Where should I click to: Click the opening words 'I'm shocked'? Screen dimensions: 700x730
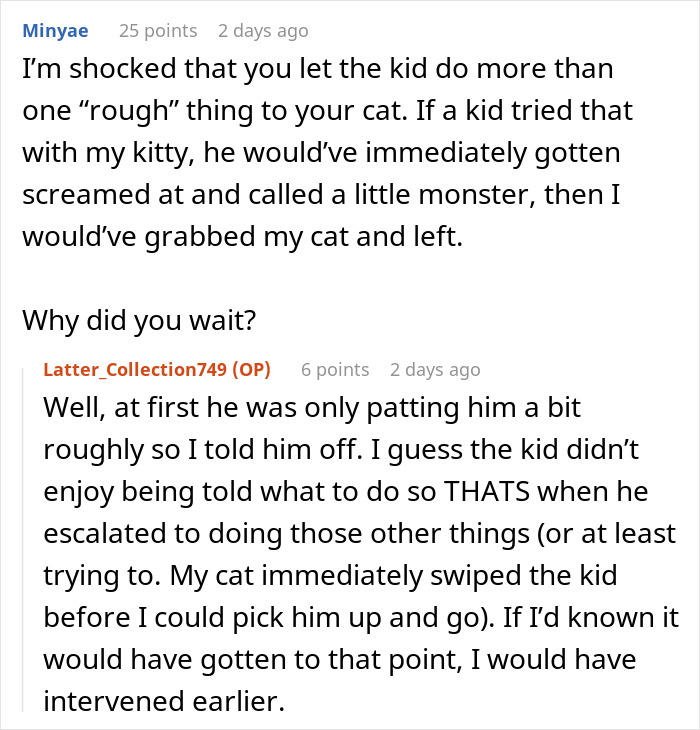point(85,71)
